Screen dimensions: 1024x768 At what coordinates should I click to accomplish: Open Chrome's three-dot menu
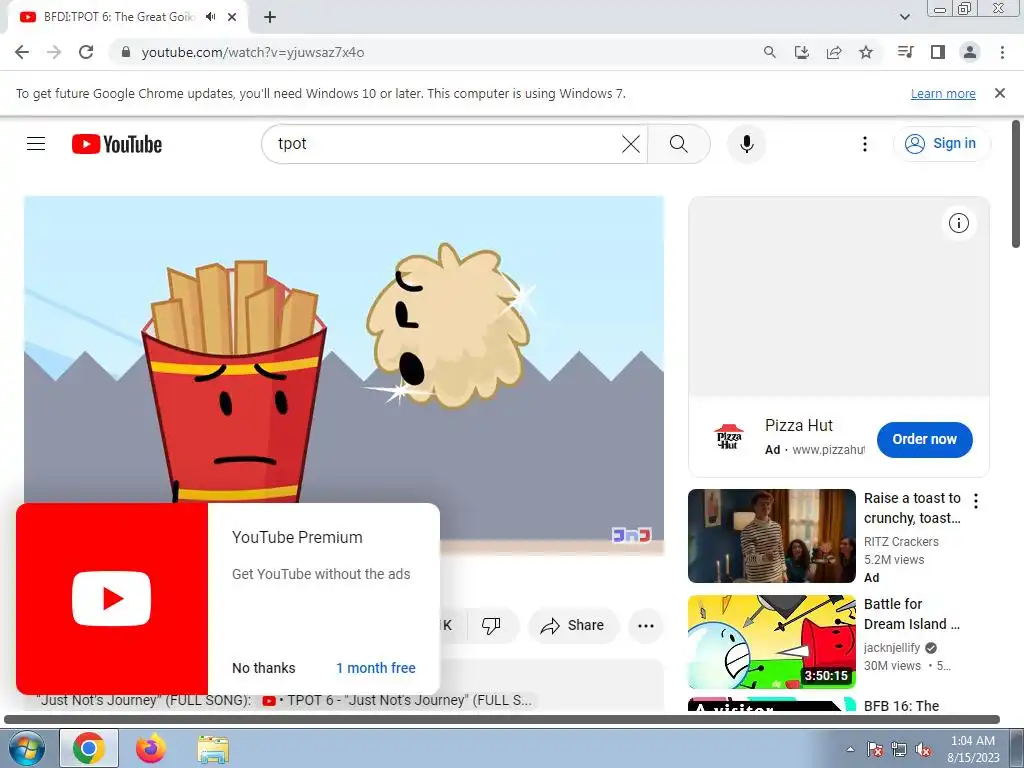pos(1002,52)
